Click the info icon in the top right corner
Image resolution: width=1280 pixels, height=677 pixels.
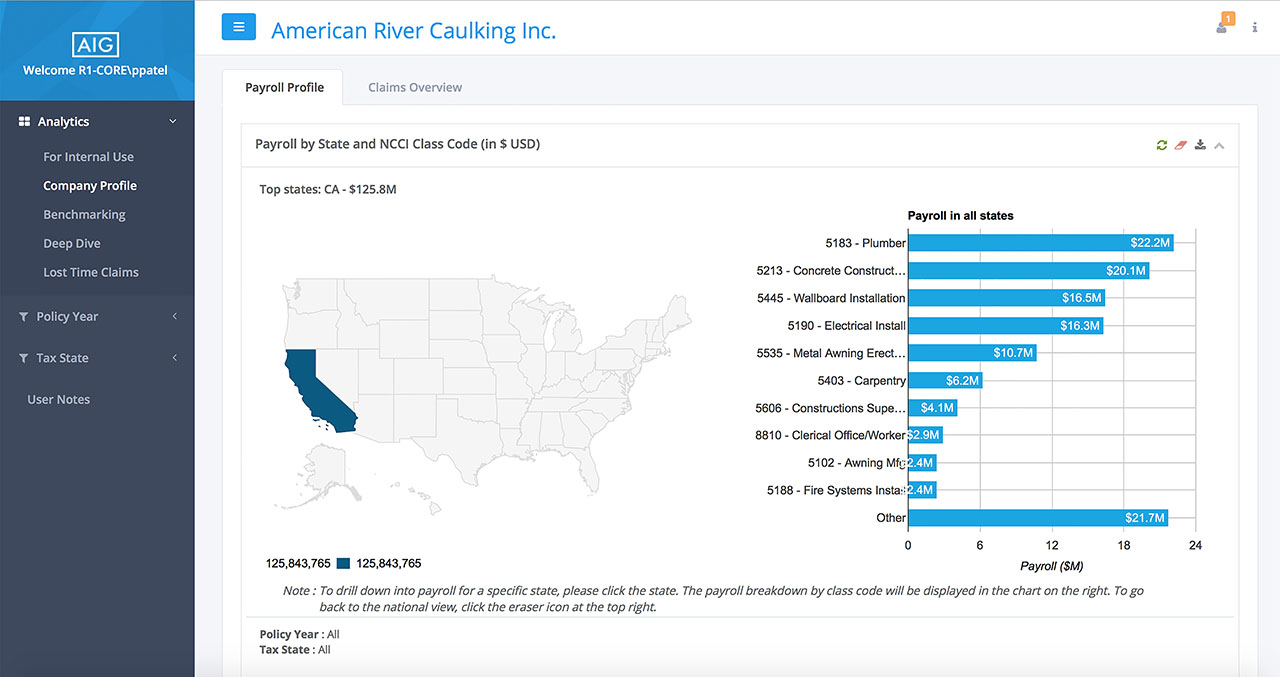1254,27
